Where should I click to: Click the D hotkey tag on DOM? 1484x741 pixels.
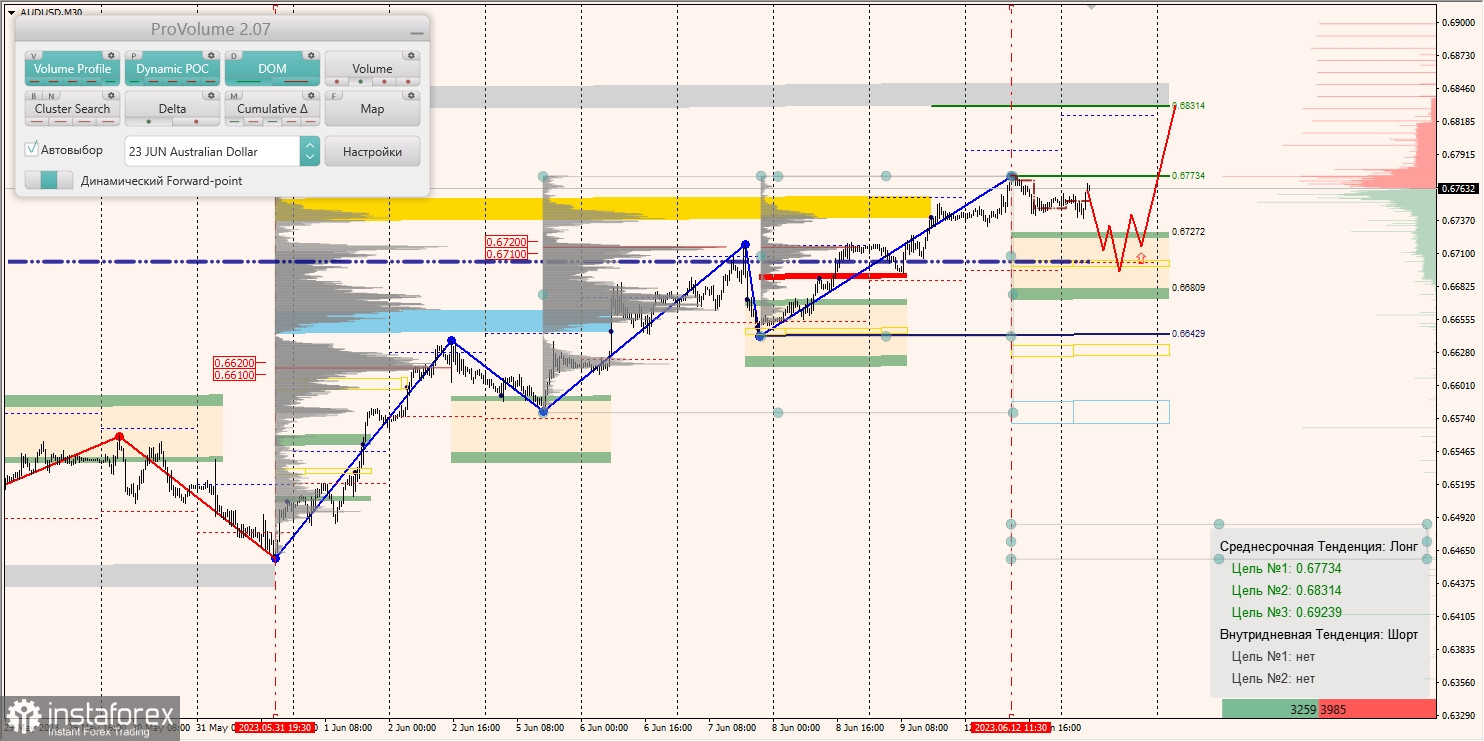coord(236,56)
